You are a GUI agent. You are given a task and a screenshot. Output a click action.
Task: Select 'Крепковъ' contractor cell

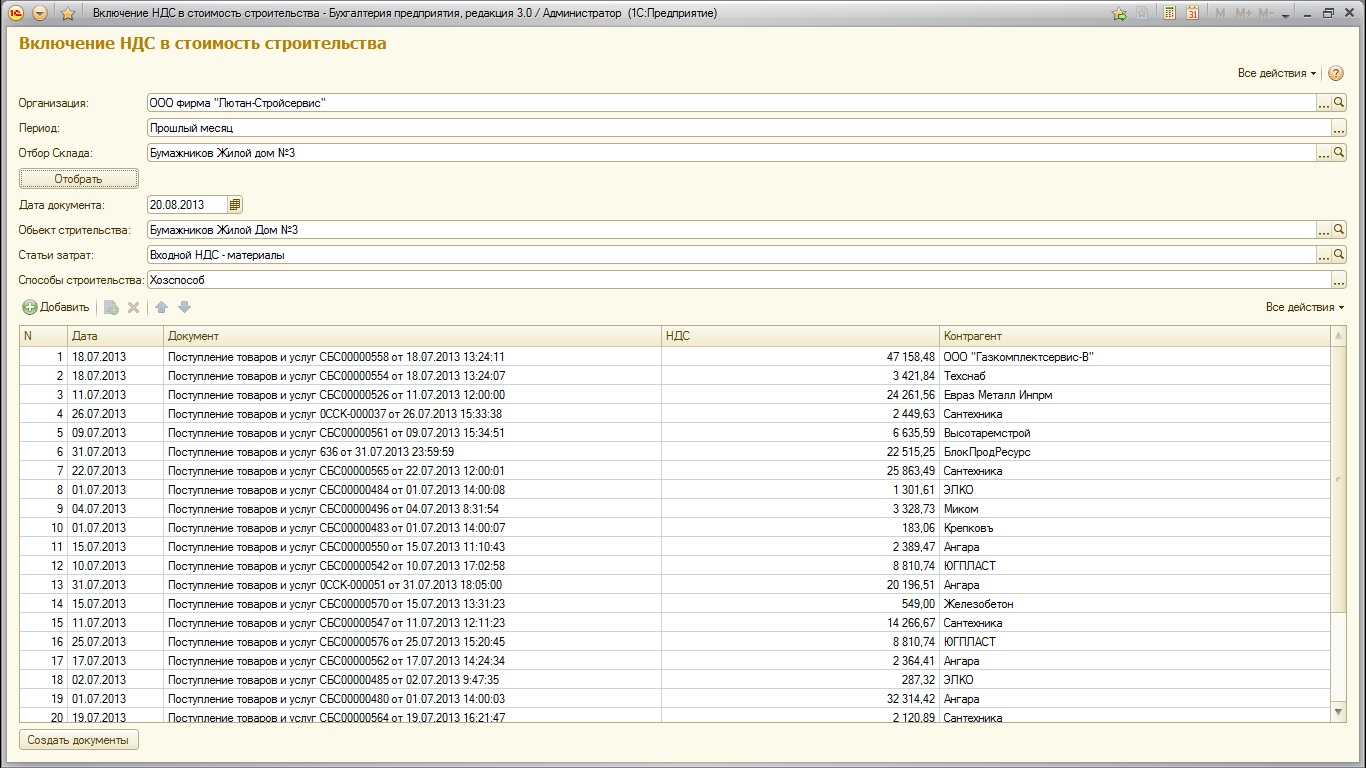[x=1135, y=528]
